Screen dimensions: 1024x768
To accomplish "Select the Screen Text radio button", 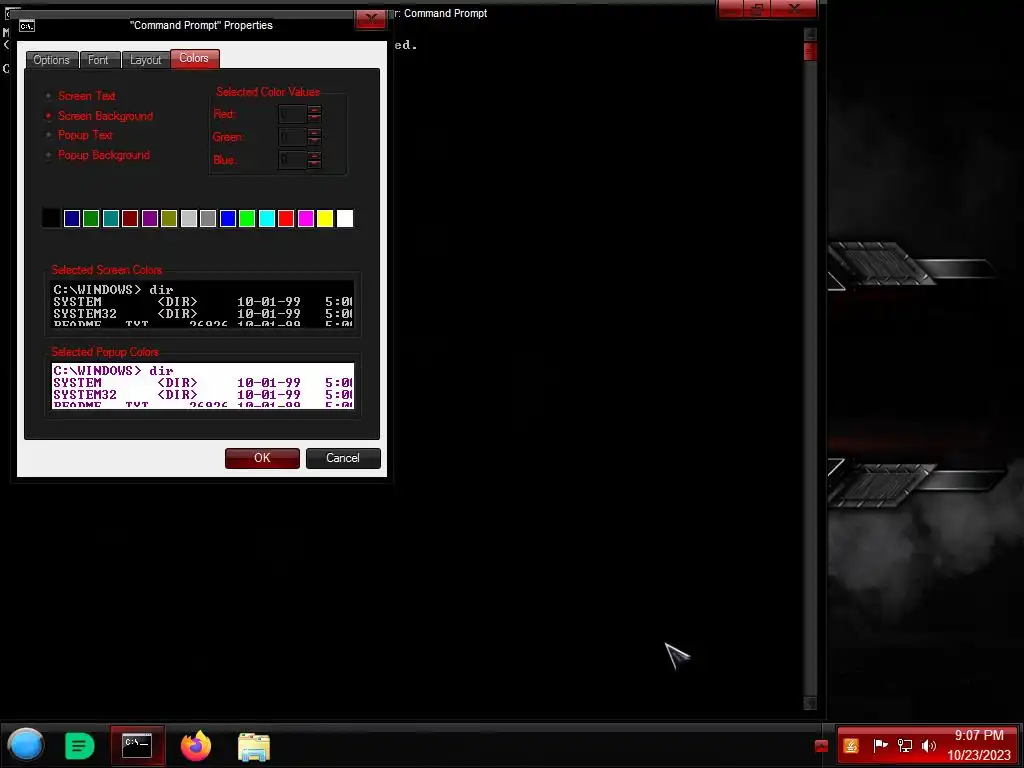I will click(x=48, y=96).
